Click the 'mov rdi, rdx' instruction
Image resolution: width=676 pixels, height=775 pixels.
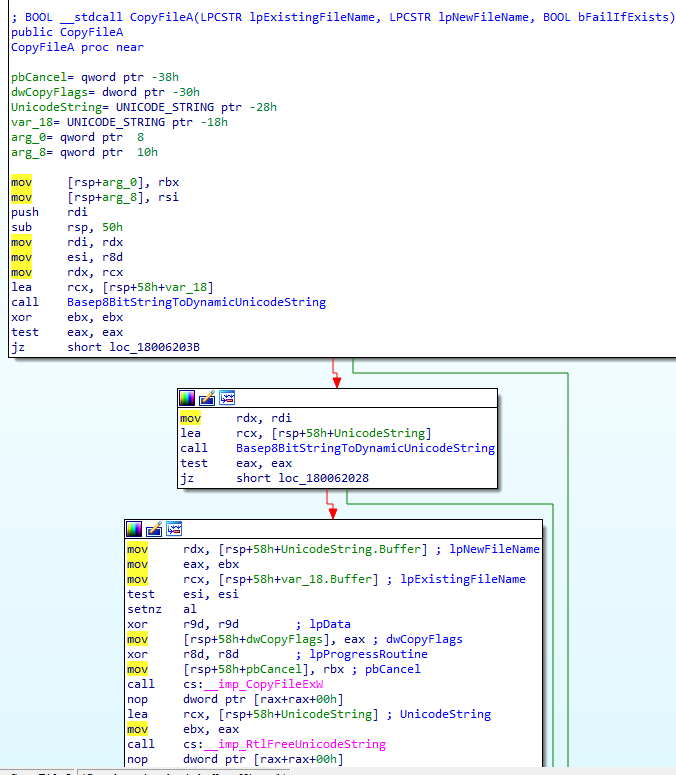(x=67, y=242)
